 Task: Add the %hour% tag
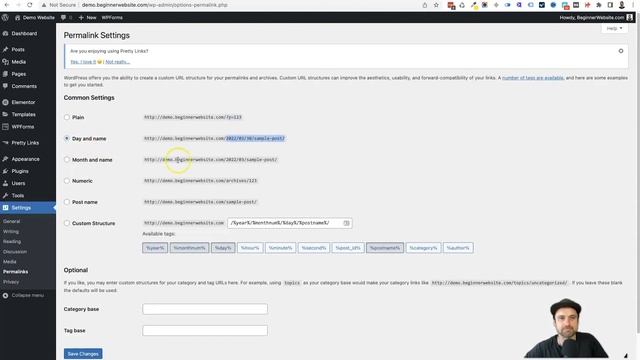point(250,248)
